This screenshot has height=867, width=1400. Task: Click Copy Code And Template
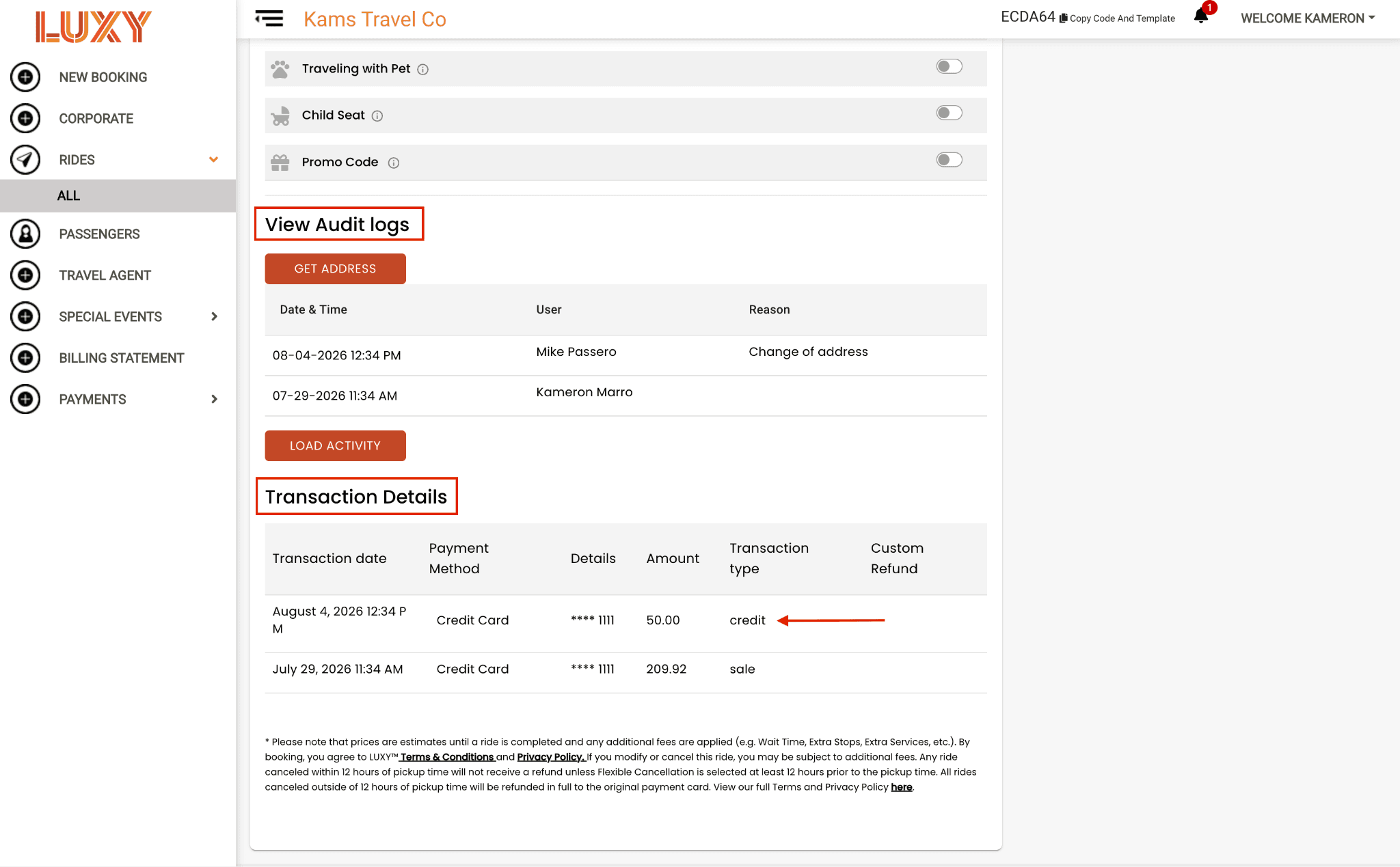pos(1122,18)
